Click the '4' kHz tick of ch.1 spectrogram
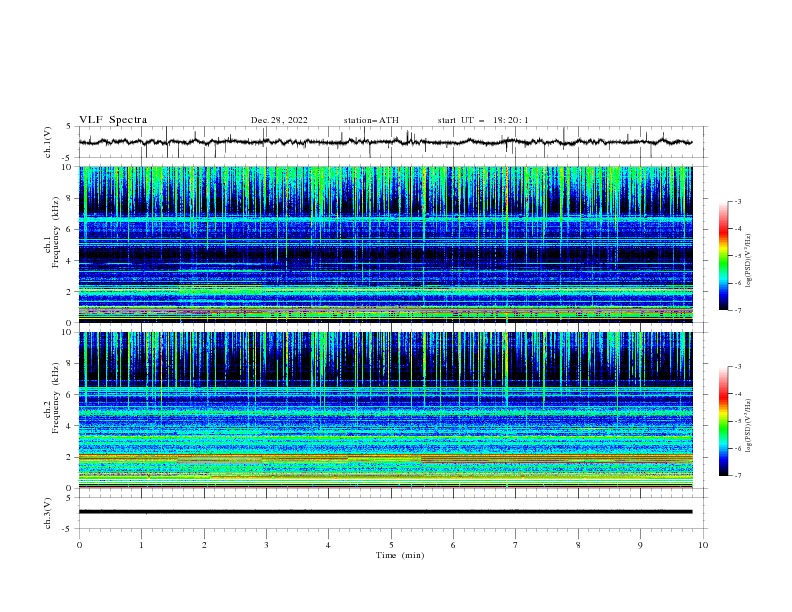792x612 pixels. [x=69, y=261]
